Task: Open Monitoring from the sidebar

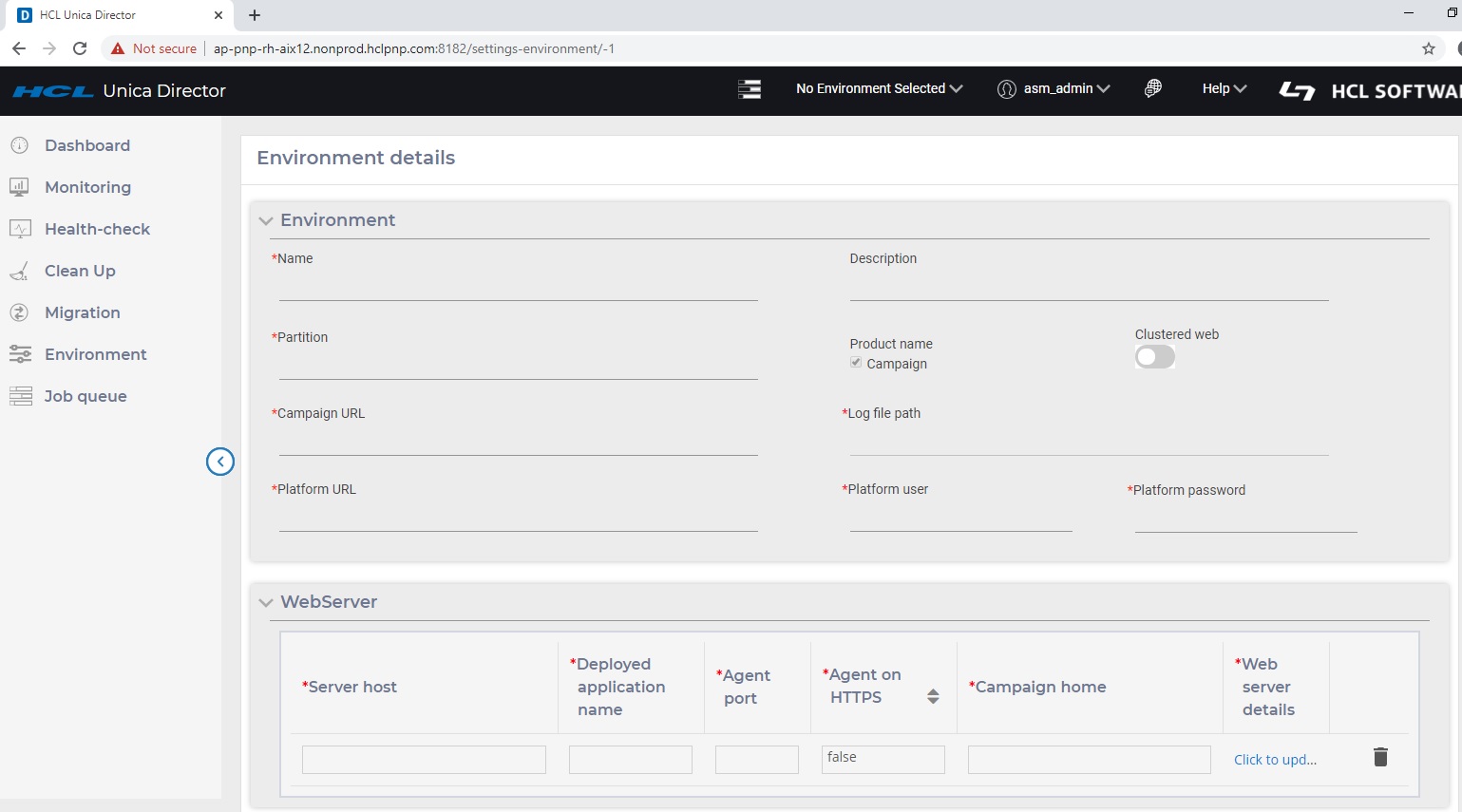Action: pyautogui.click(x=87, y=187)
